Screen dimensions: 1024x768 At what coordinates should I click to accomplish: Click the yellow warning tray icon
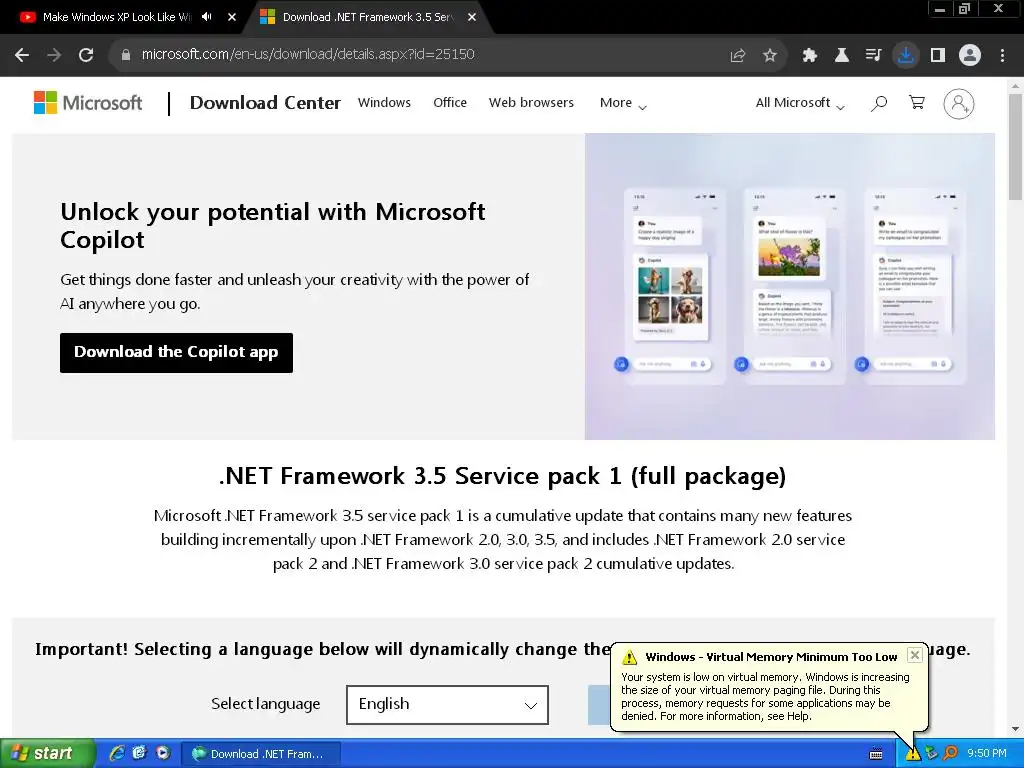pos(912,754)
